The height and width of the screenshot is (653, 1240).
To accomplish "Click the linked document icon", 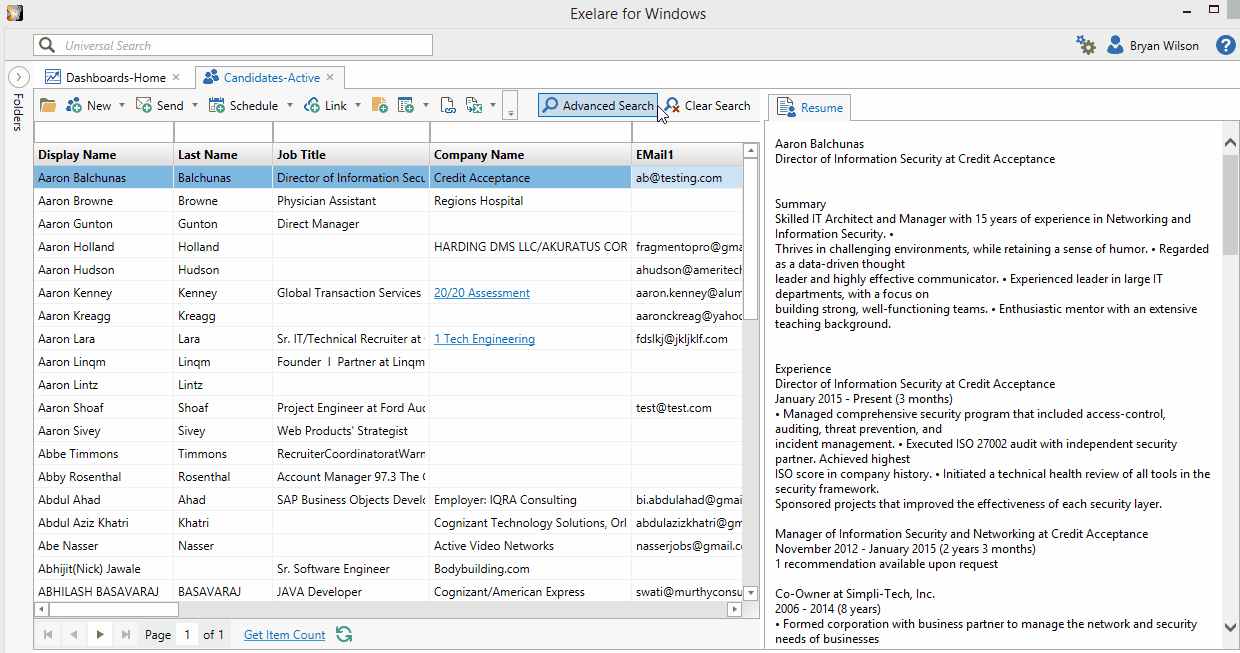I will click(x=449, y=105).
